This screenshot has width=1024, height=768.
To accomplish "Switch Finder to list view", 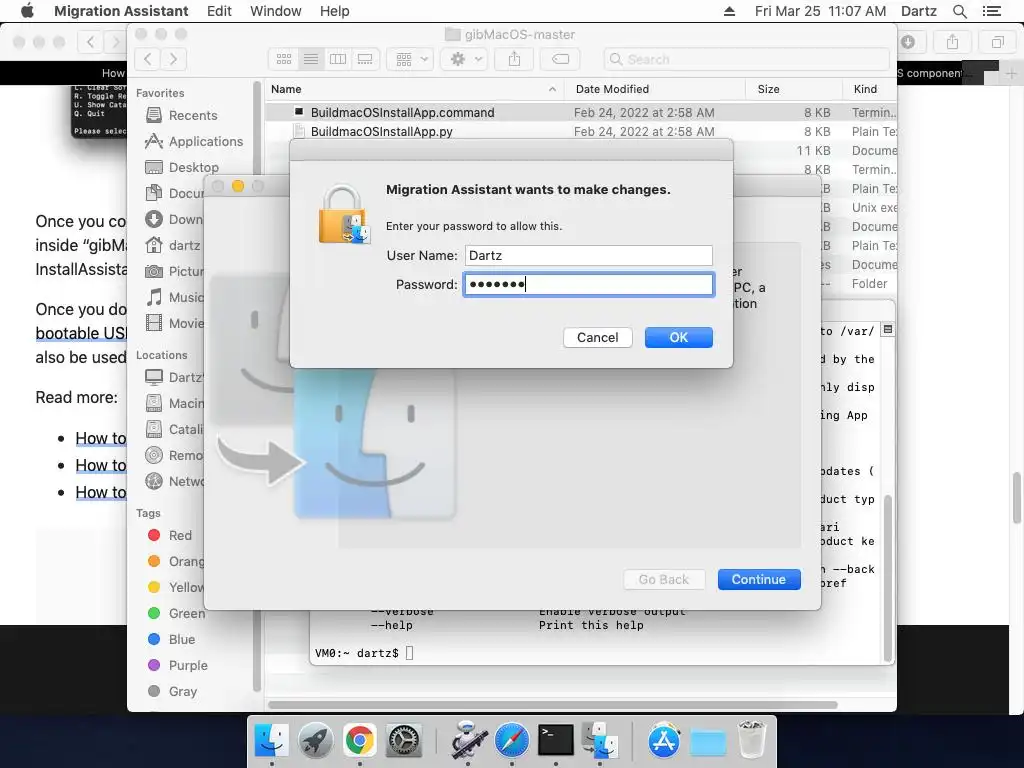I will point(311,59).
